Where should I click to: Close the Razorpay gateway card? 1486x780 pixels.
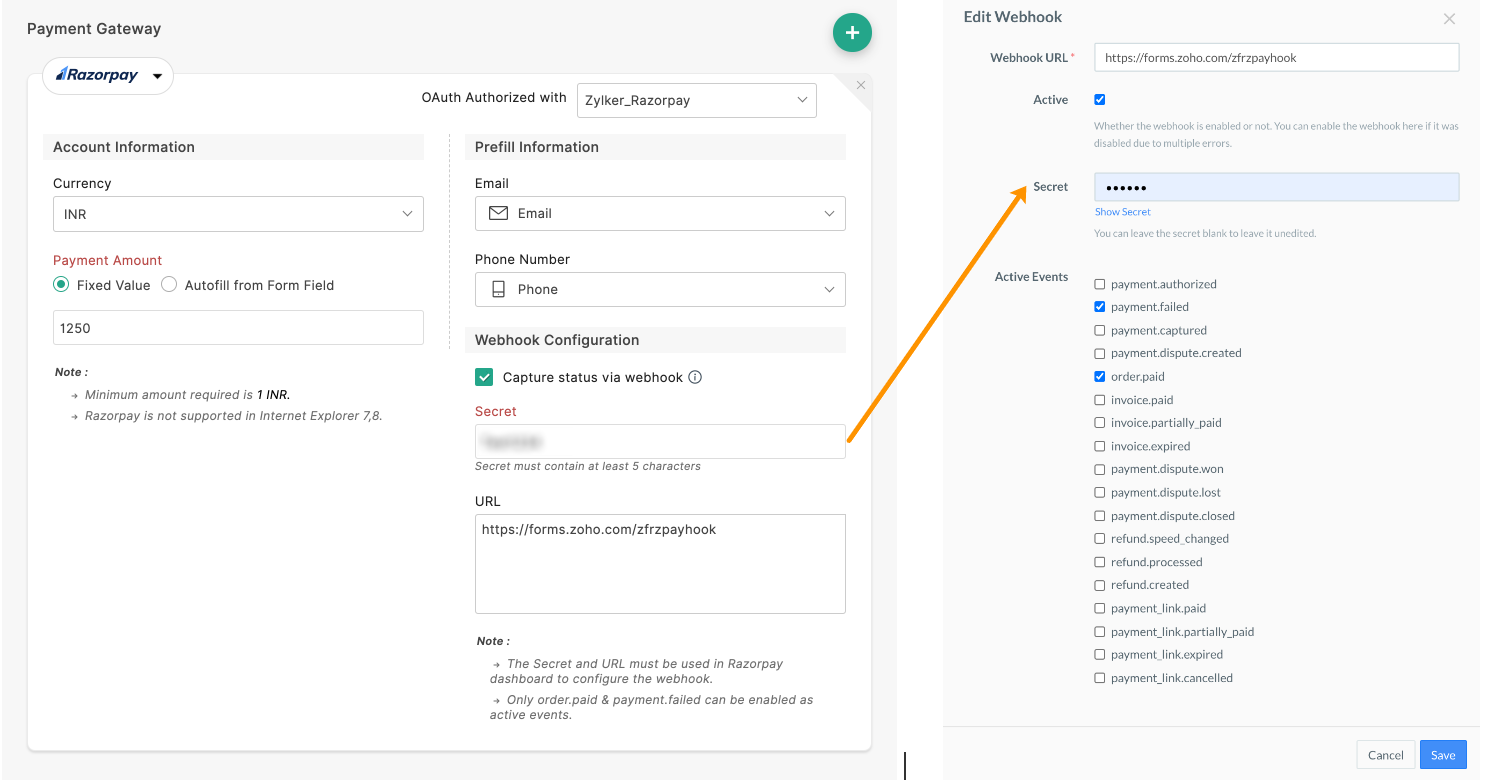coord(861,85)
